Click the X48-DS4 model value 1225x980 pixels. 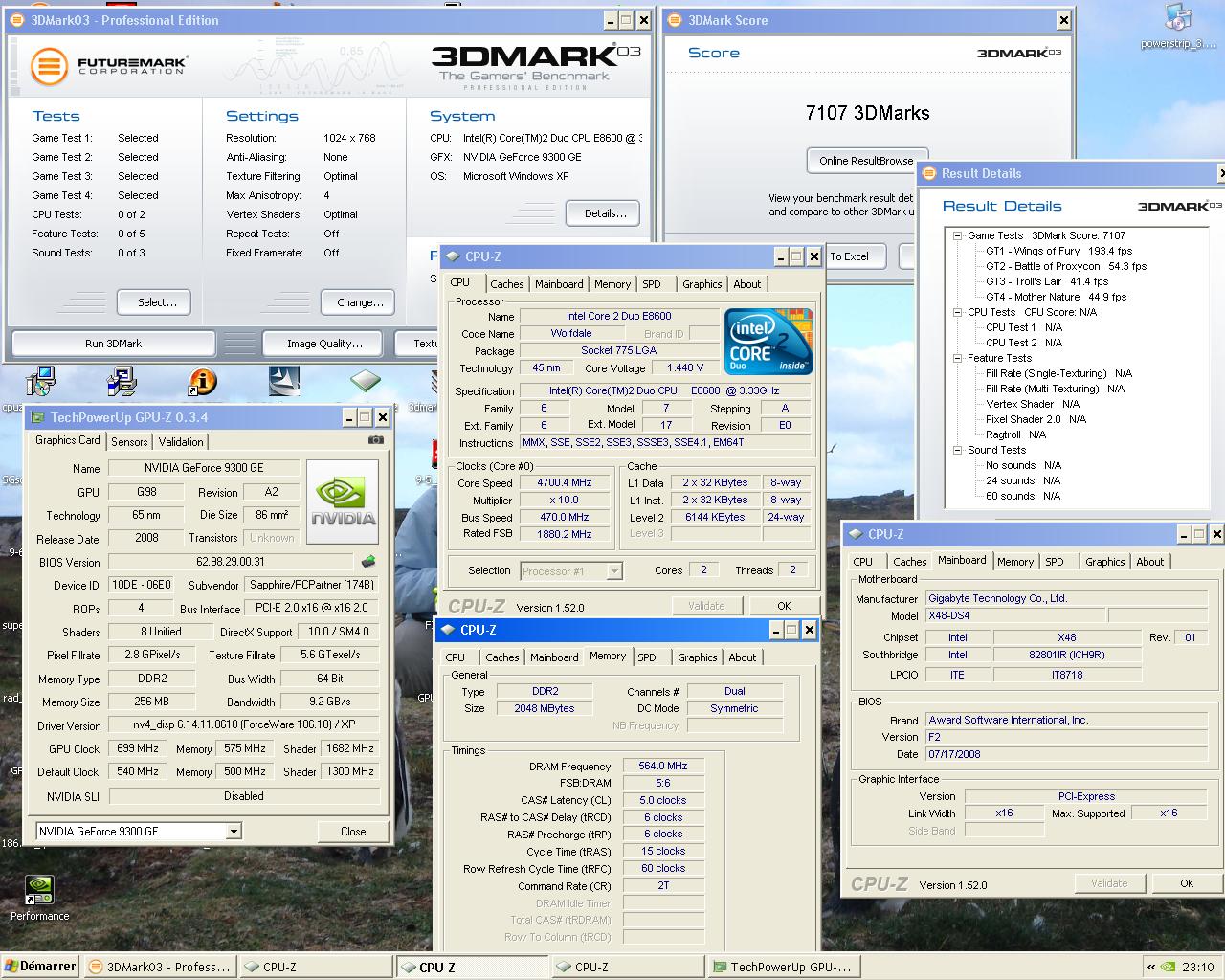pos(1014,616)
